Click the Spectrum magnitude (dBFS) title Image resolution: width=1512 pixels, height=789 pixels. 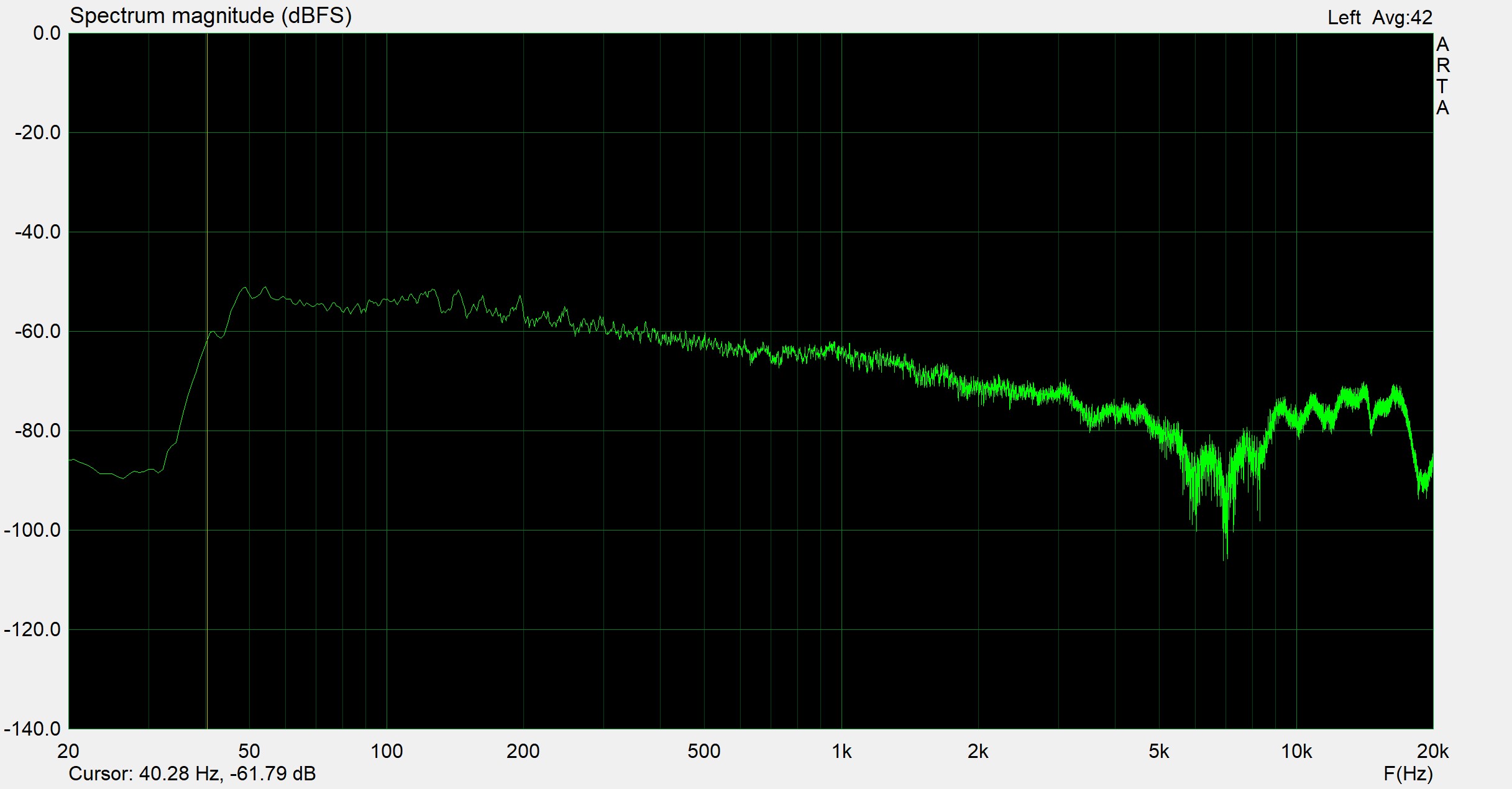(x=210, y=16)
